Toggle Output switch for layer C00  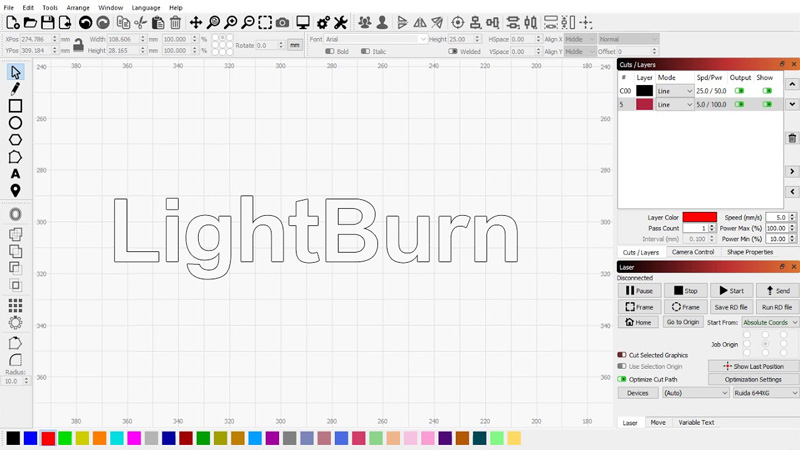(x=740, y=91)
